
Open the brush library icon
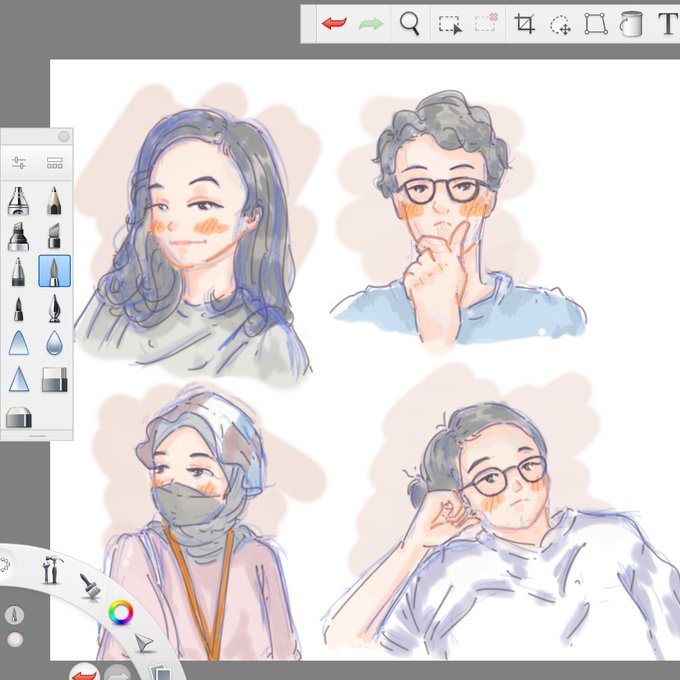point(55,163)
